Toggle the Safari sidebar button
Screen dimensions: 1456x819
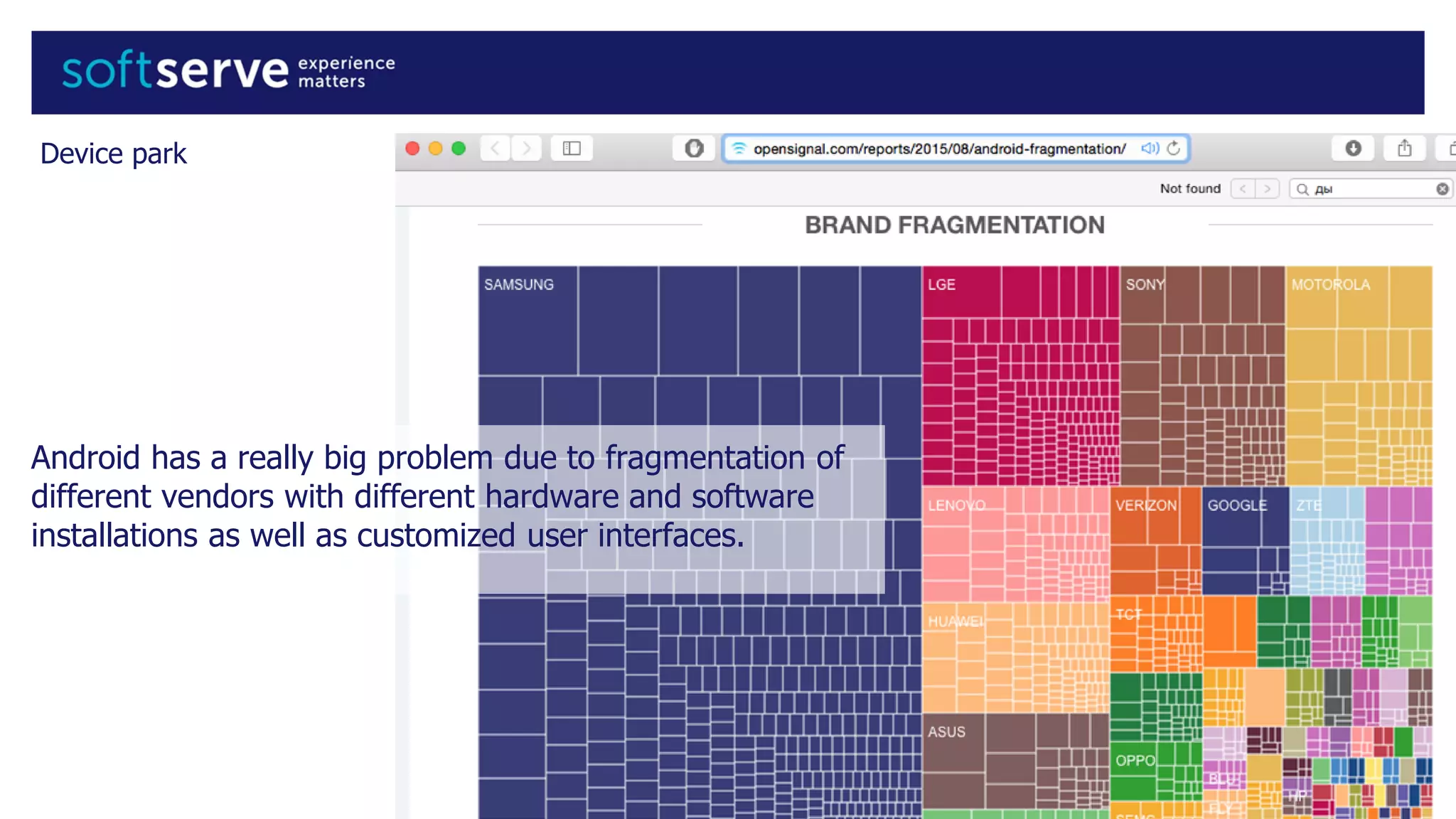pos(572,149)
